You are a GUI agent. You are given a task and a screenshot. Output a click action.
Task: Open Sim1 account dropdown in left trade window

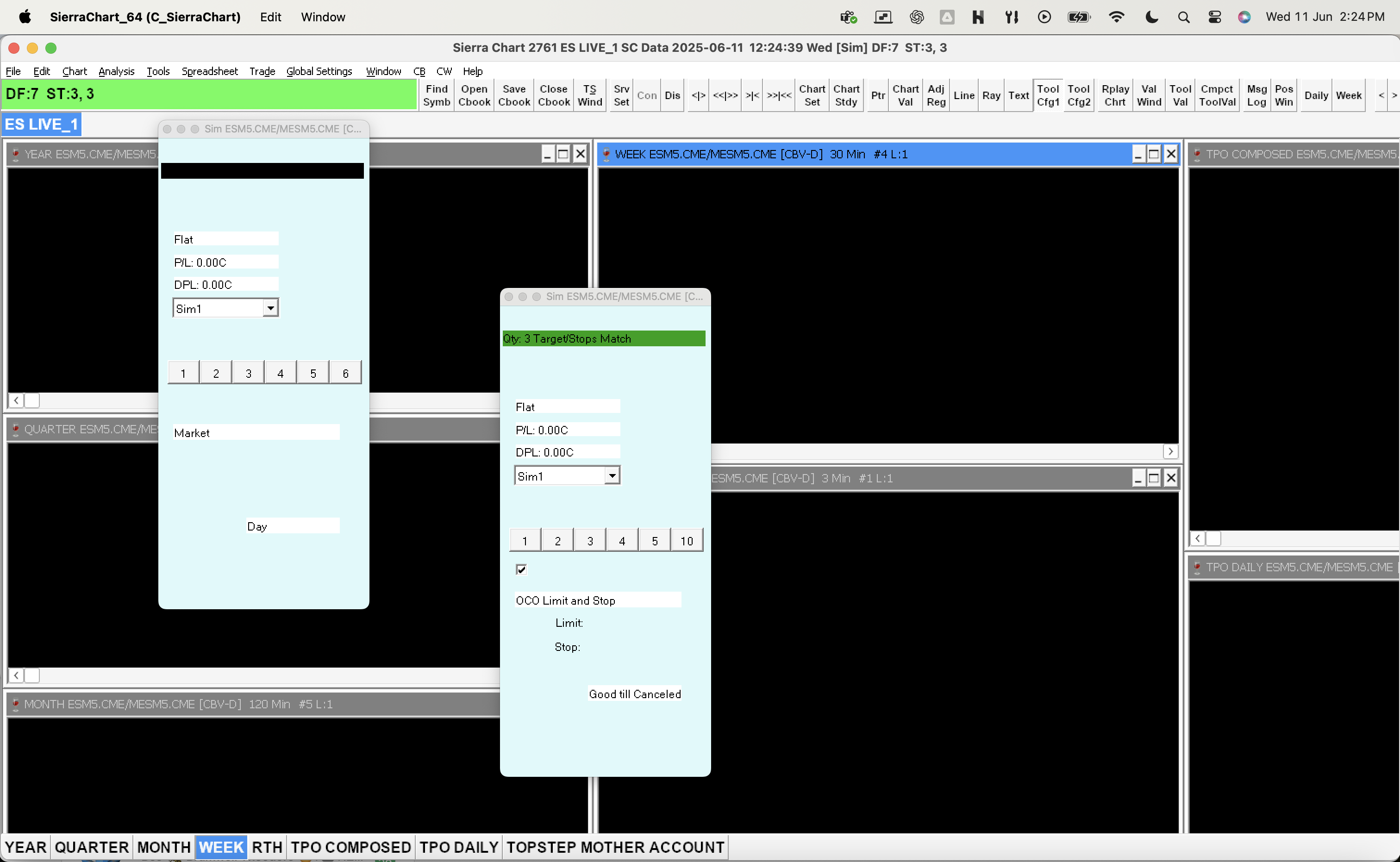point(270,308)
